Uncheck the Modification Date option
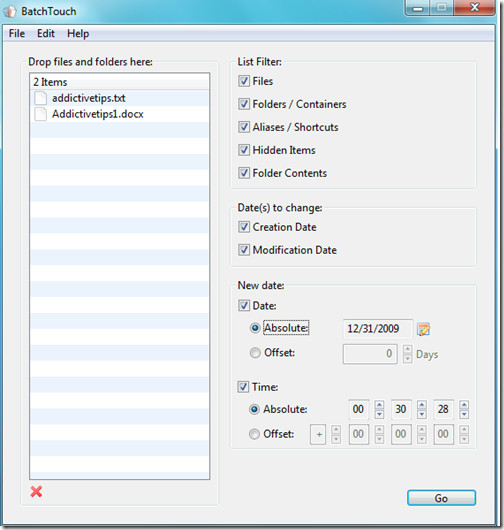 [x=244, y=250]
